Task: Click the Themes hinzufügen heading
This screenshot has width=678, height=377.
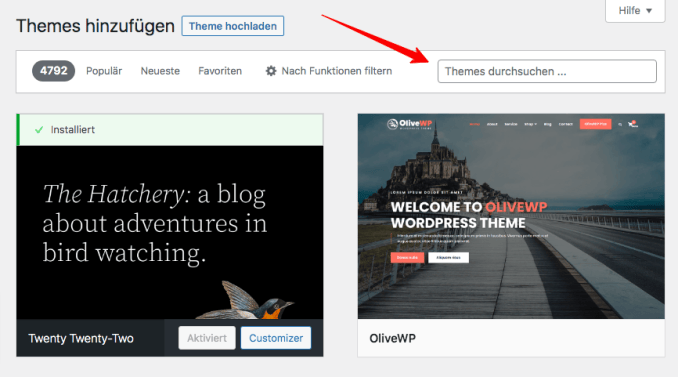Action: tap(95, 26)
